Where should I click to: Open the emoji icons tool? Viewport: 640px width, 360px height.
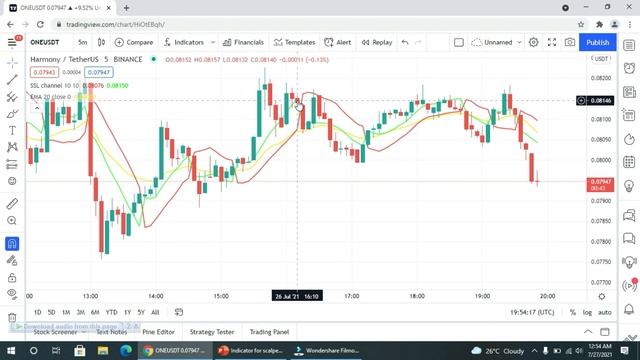12,181
